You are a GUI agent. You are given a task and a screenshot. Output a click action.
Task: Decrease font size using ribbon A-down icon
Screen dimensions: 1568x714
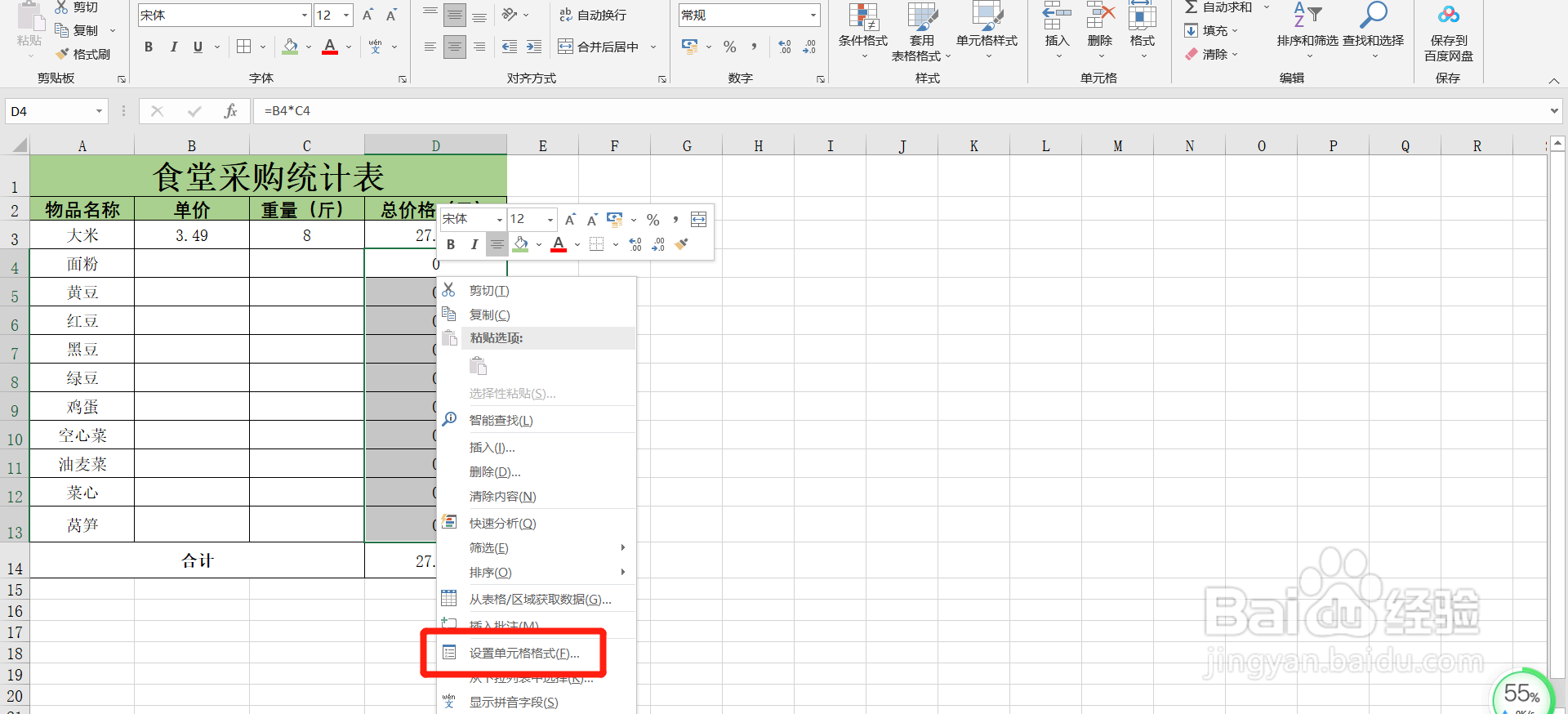tap(392, 15)
